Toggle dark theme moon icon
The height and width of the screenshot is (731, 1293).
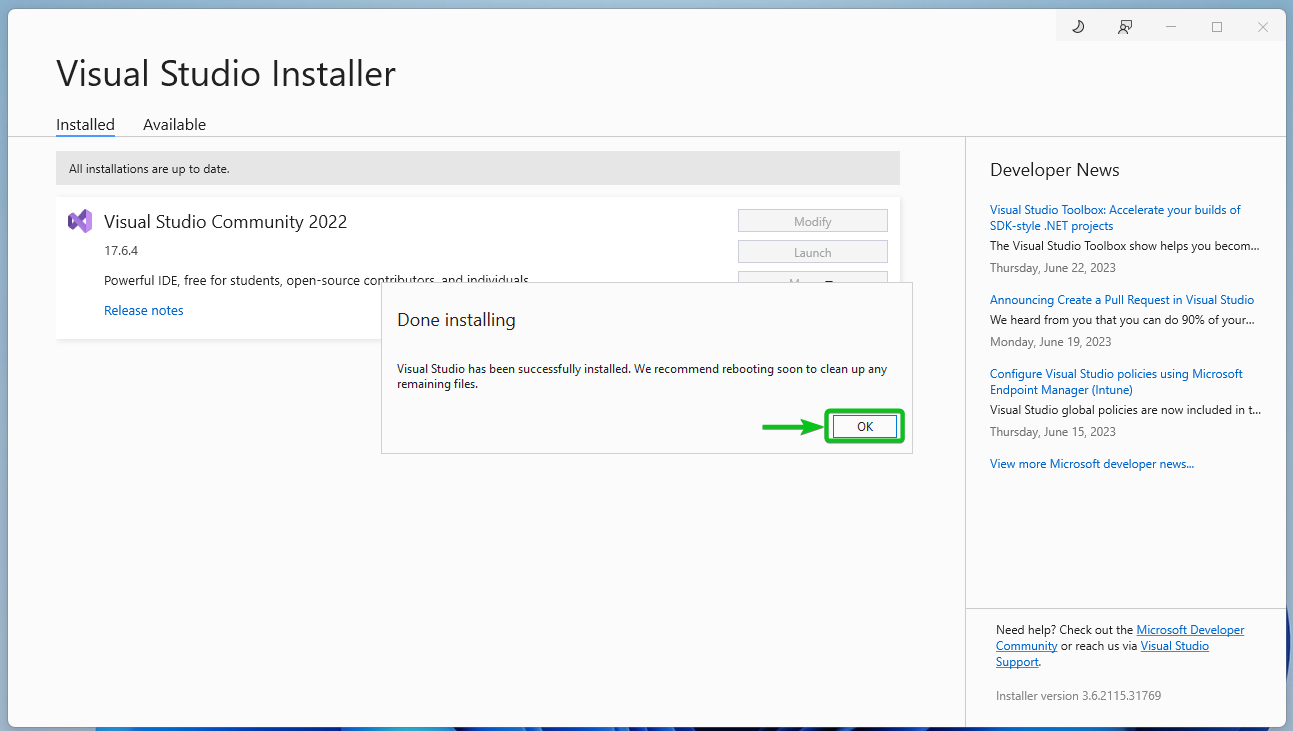coord(1078,27)
